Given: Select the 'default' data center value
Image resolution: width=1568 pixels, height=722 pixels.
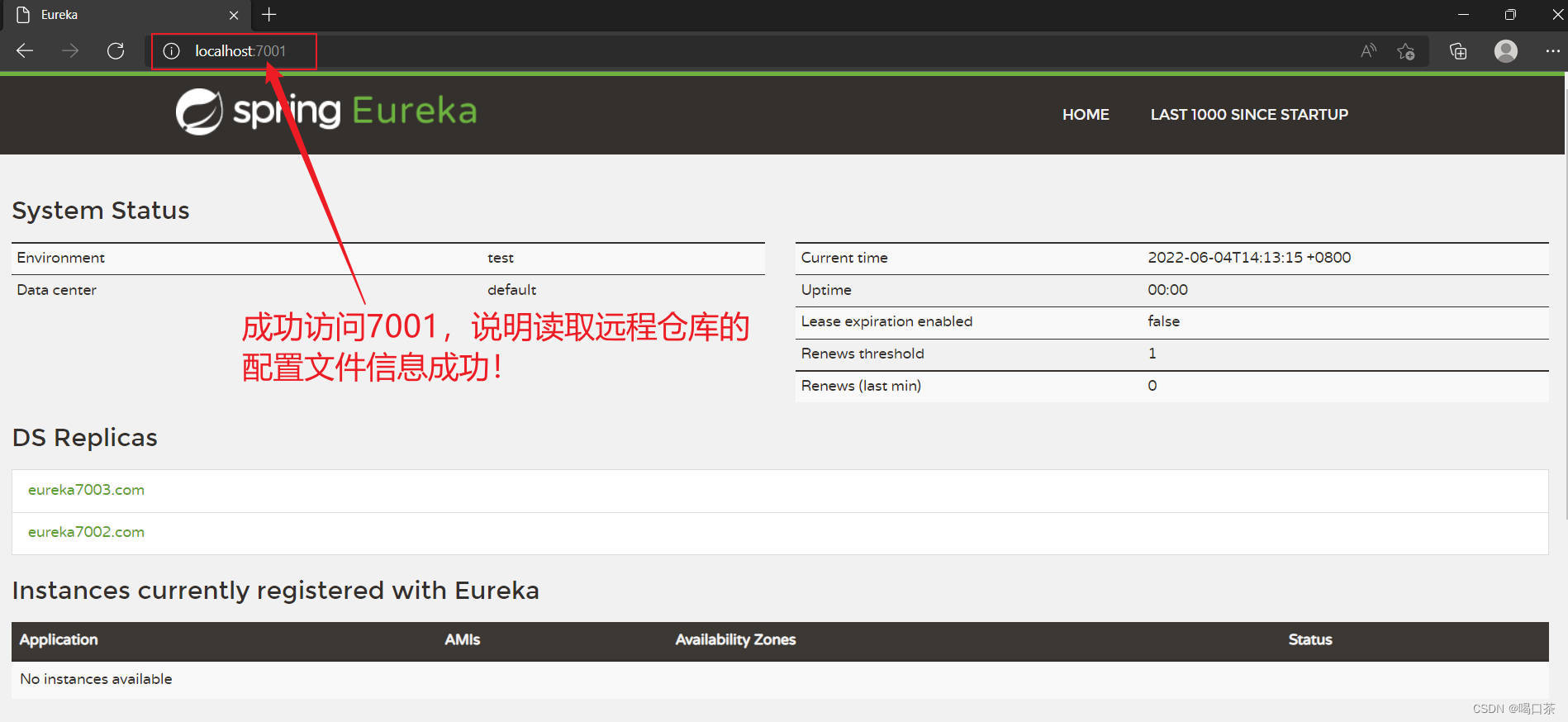Looking at the screenshot, I should point(511,290).
